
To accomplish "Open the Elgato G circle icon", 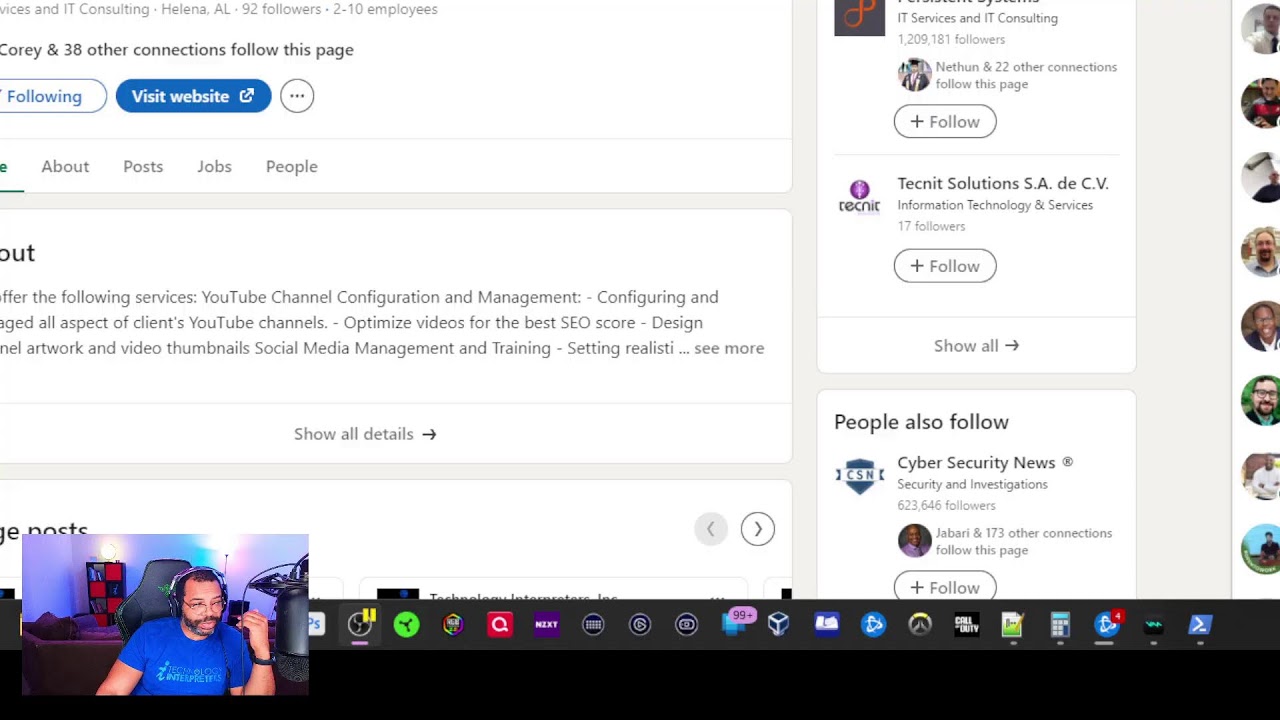I will 640,625.
